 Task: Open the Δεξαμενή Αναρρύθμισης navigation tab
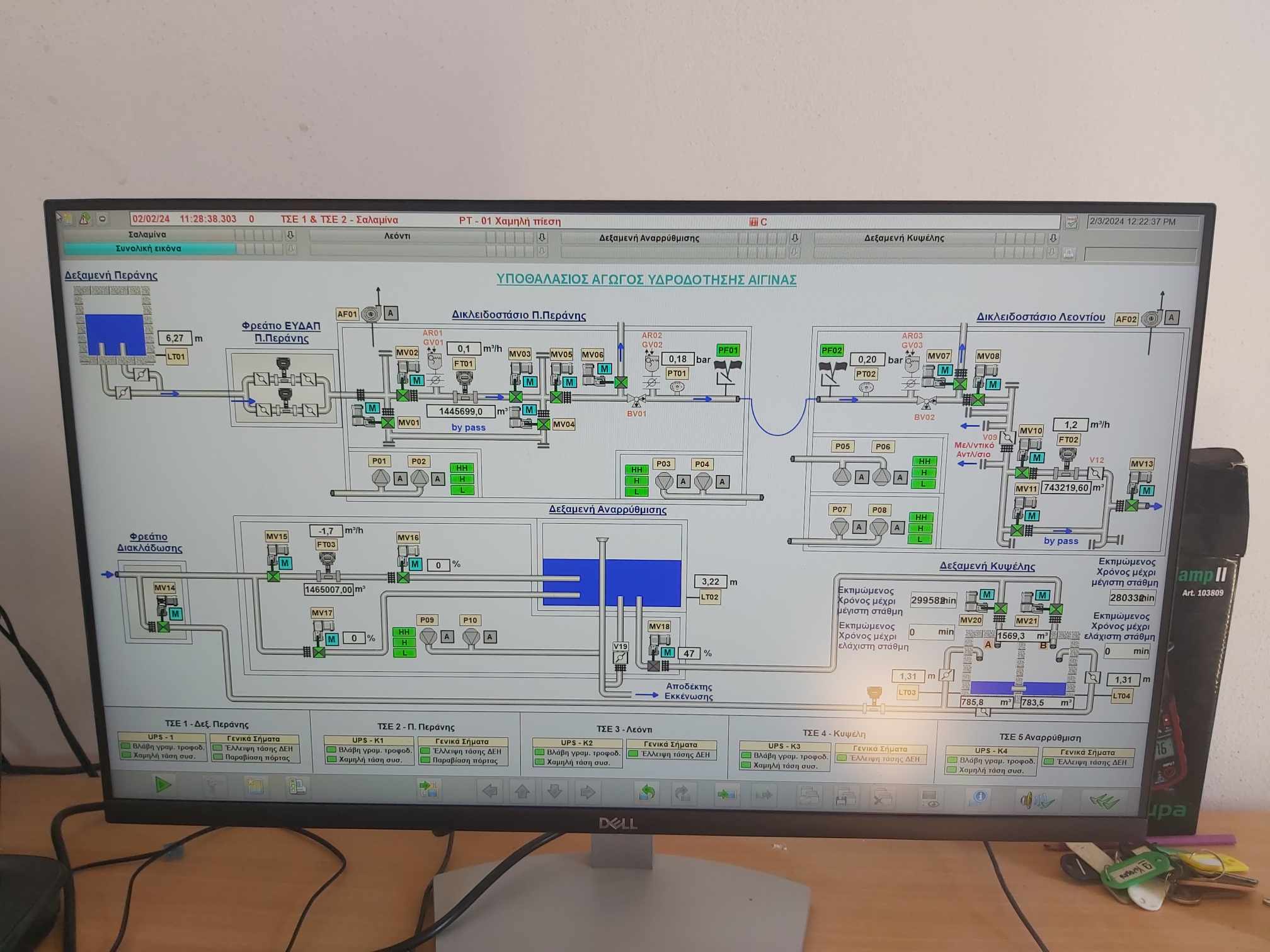[x=649, y=238]
